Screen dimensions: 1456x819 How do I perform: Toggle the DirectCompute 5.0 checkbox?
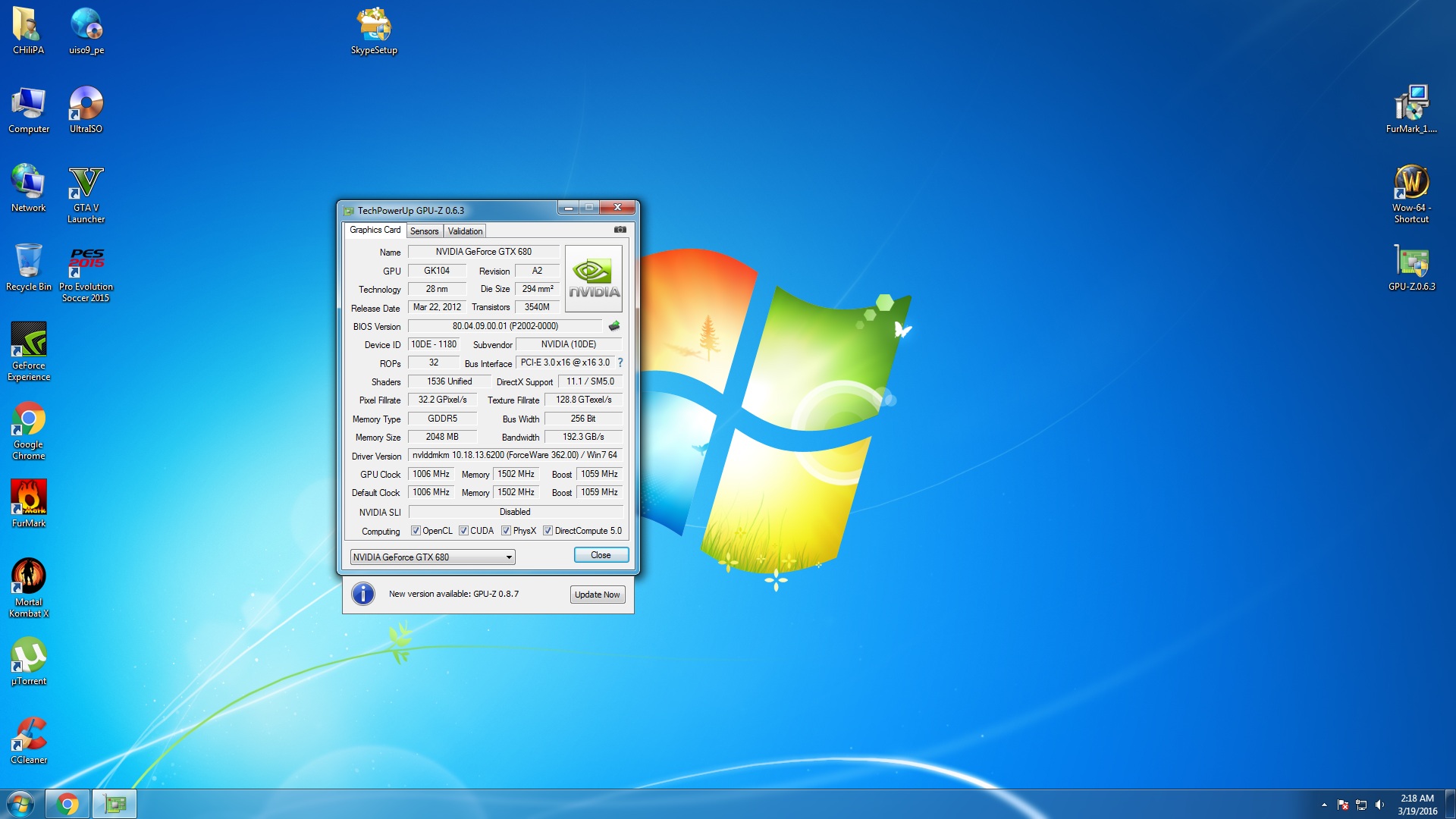548,531
